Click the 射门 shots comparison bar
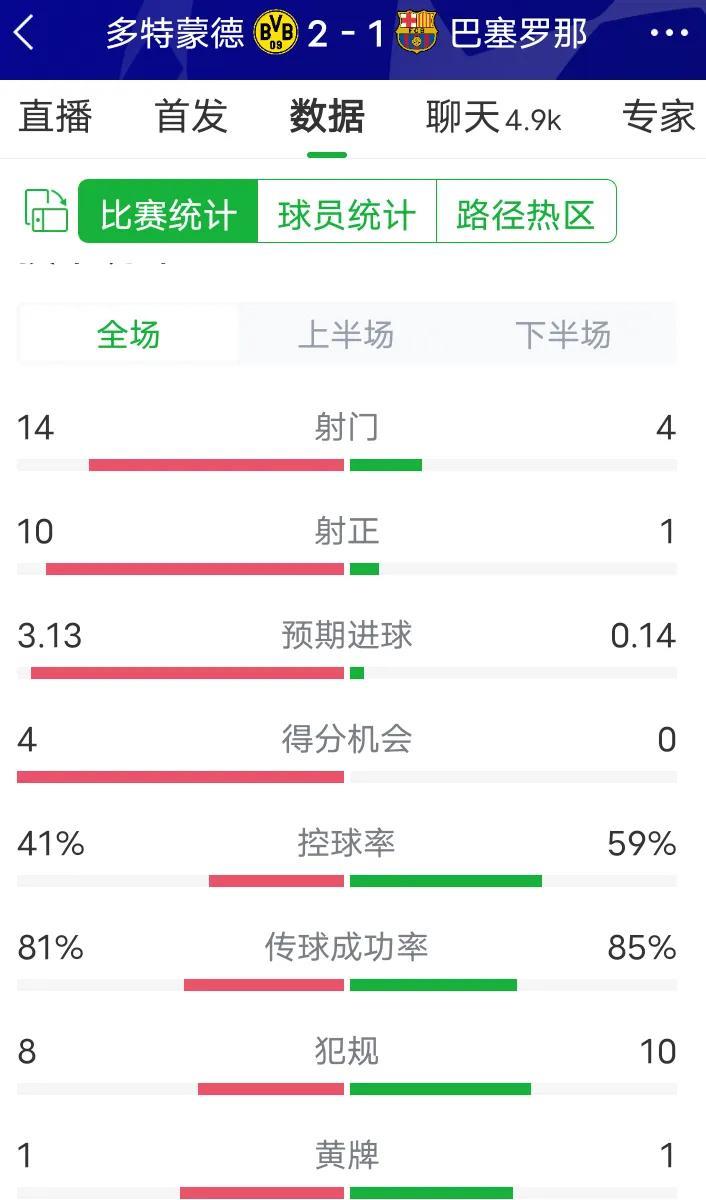706x1200 pixels. click(x=347, y=465)
